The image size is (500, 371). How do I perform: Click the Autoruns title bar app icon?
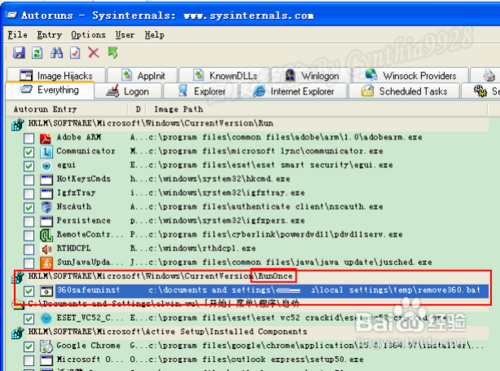click(11, 15)
